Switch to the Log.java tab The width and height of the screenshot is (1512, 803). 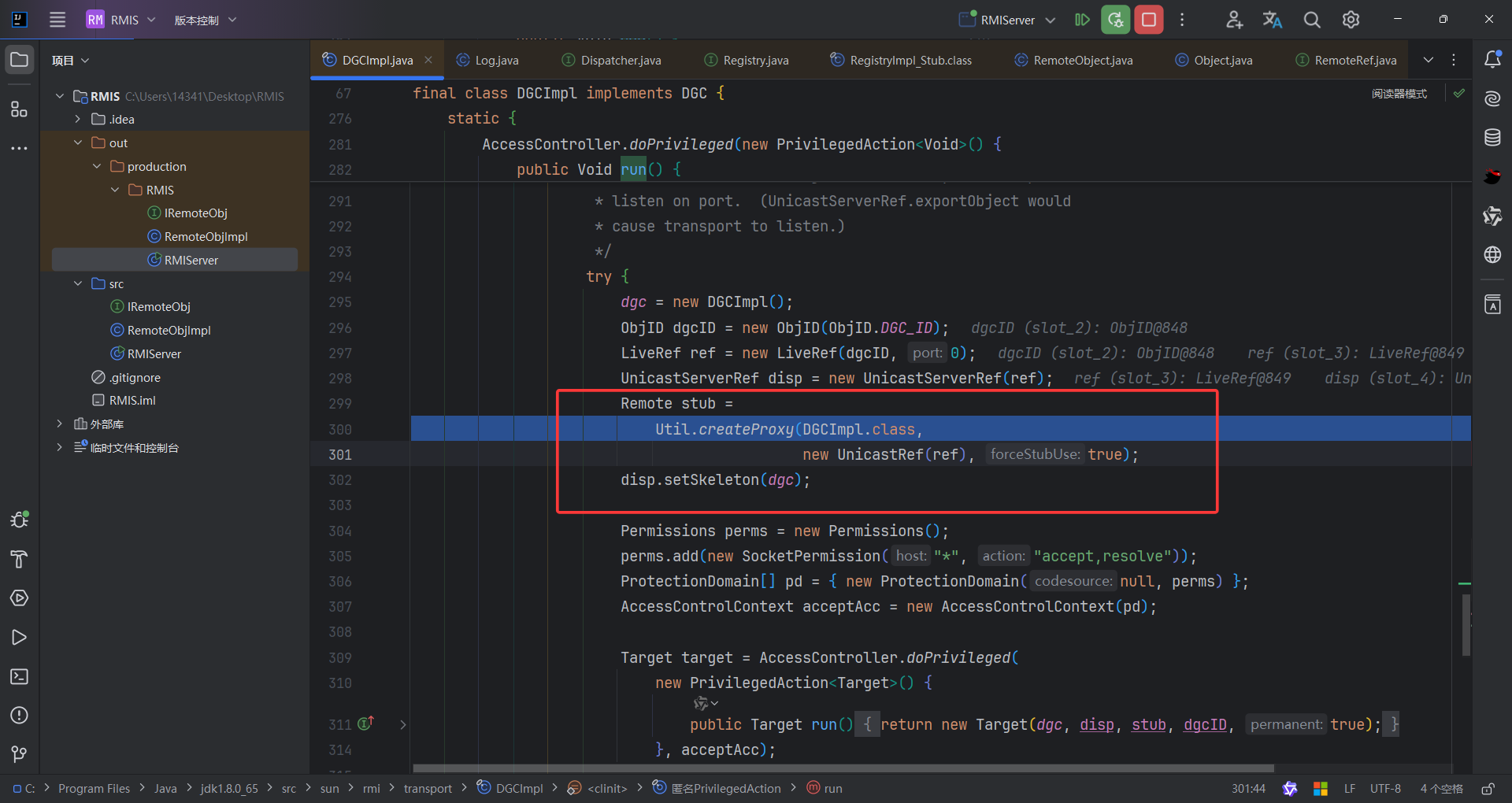(487, 60)
